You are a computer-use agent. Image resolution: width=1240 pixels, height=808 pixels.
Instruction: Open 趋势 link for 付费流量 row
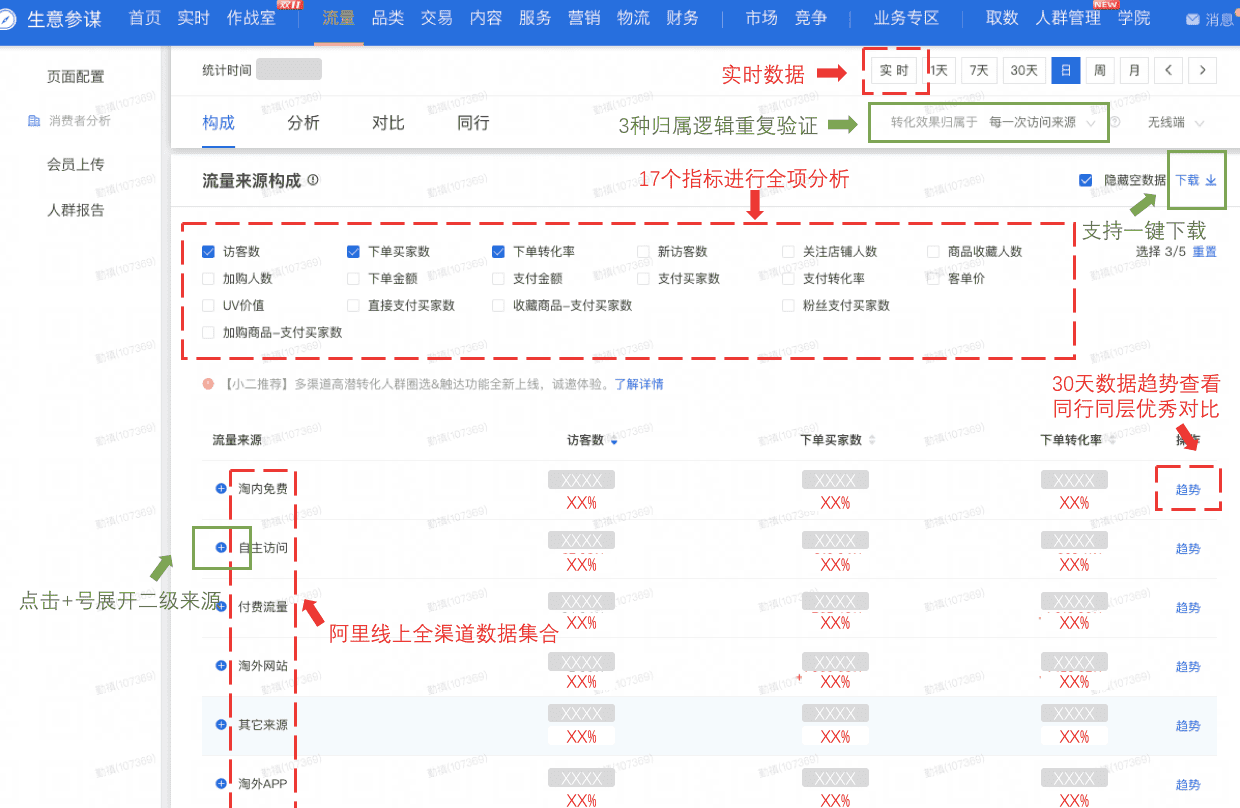click(1188, 608)
